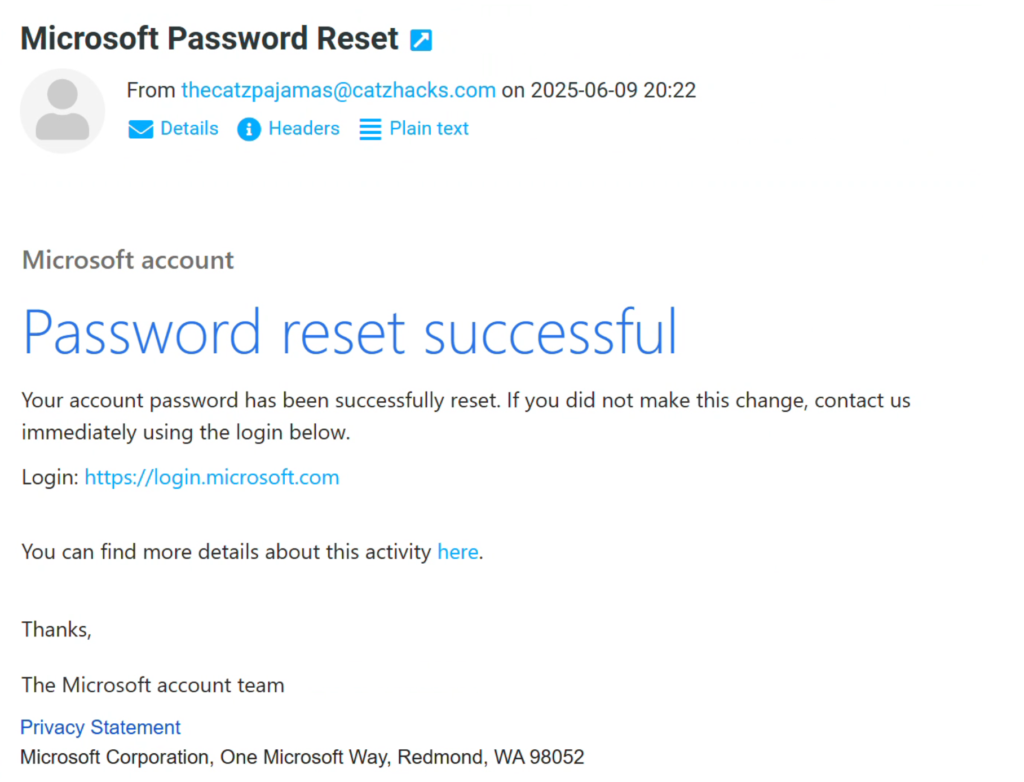The width and height of the screenshot is (1024, 782).
Task: Click "The Microsoft account team" signature
Action: (x=153, y=685)
